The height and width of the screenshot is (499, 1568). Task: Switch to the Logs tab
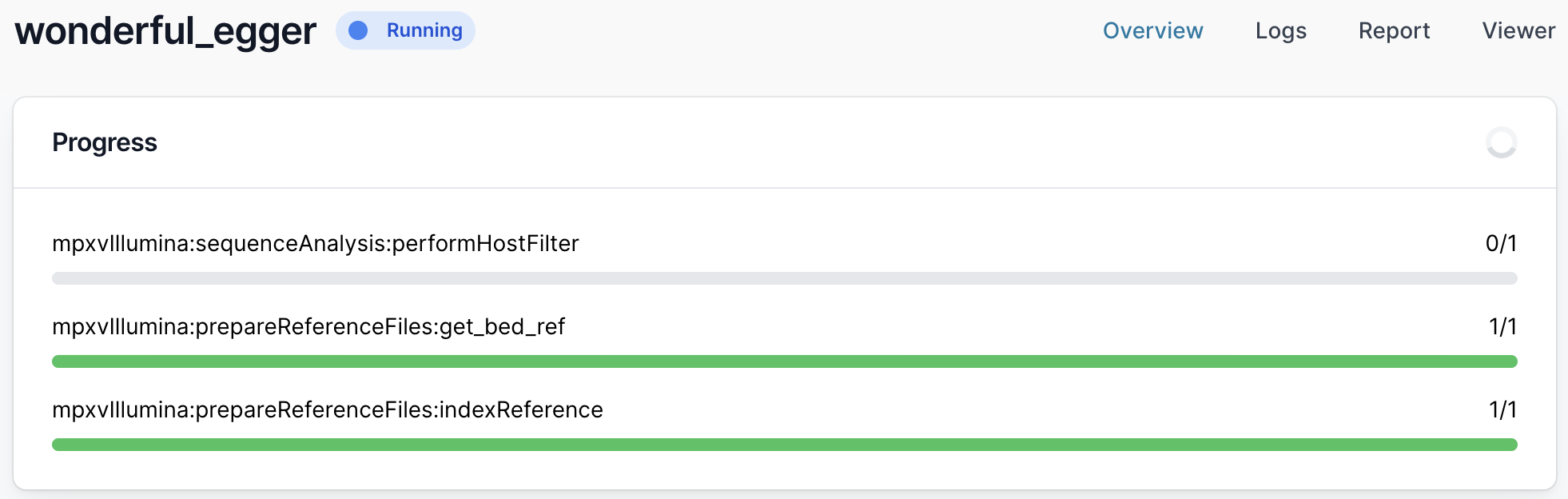(1280, 30)
